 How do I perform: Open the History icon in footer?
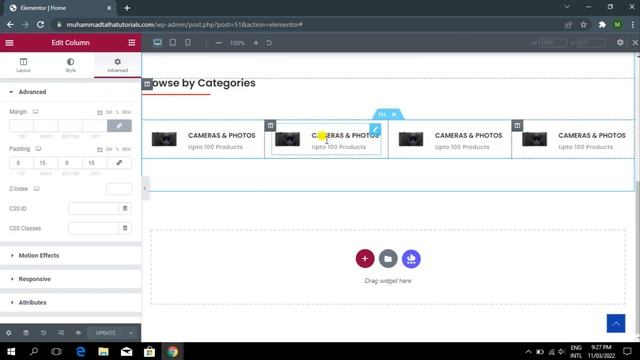coord(43,333)
